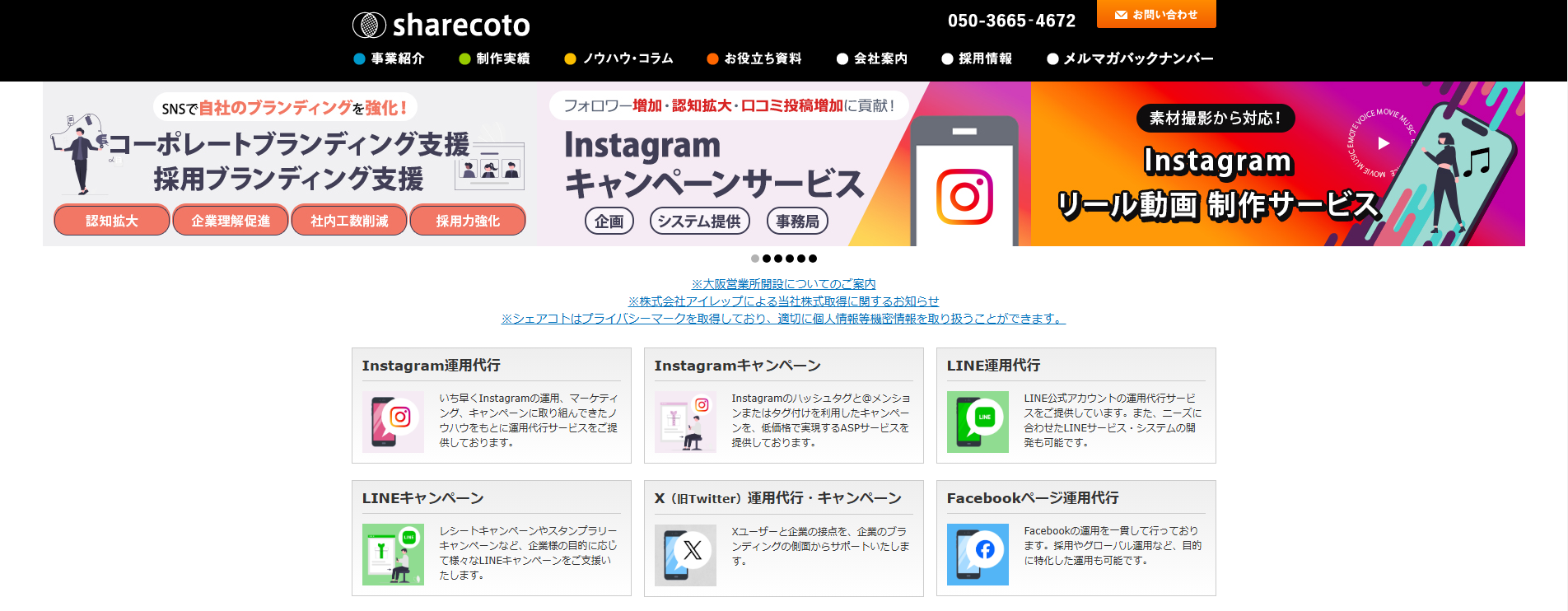Open the ノウハウ・コラム menu
Image resolution: width=1568 pixels, height=611 pixels.
pos(618,58)
